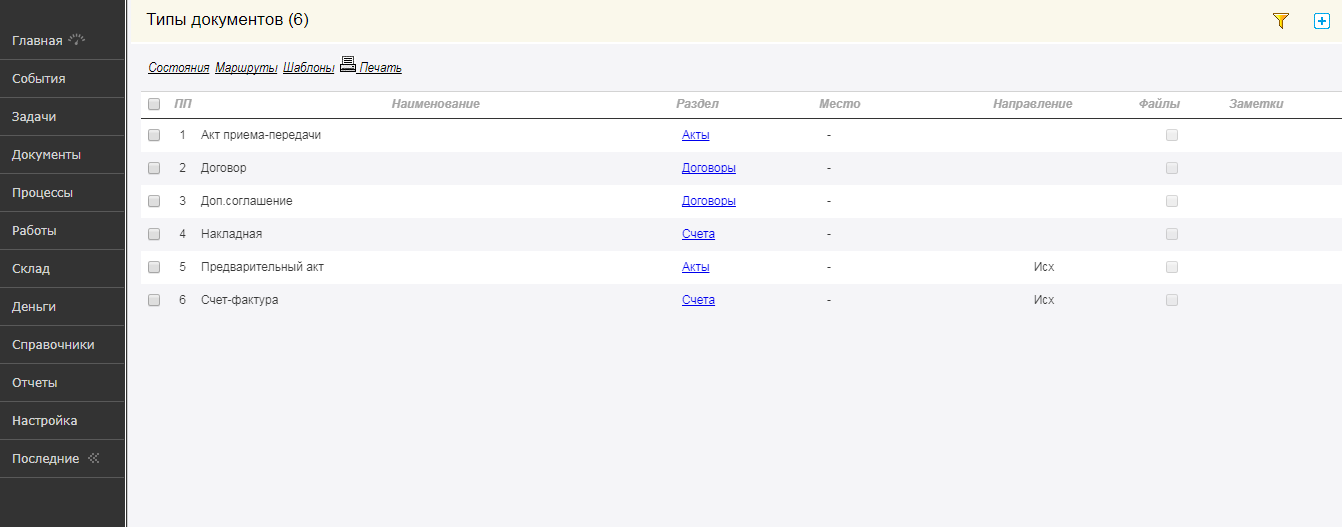Screen dimensions: 1342x527
Task: Toggle the select-all checkbox in table header
Action: click(x=154, y=104)
